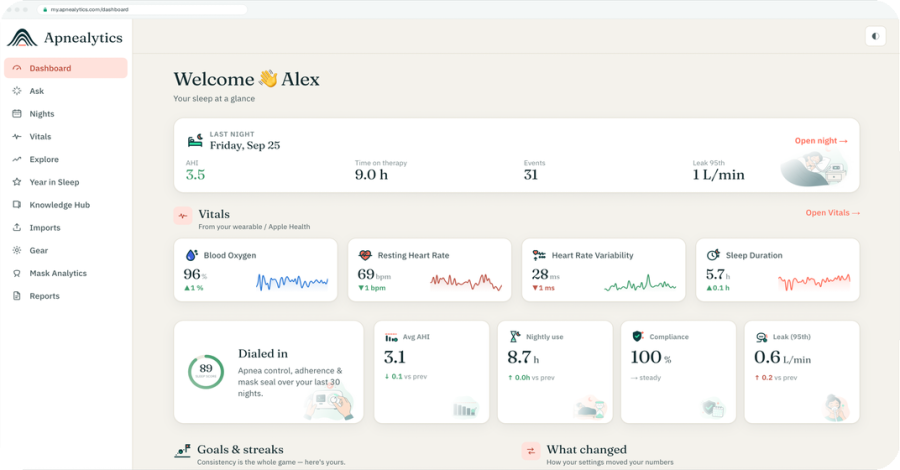Click the Dashboard gauge icon in the sidebar
This screenshot has width=900, height=470.
pyautogui.click(x=17, y=68)
